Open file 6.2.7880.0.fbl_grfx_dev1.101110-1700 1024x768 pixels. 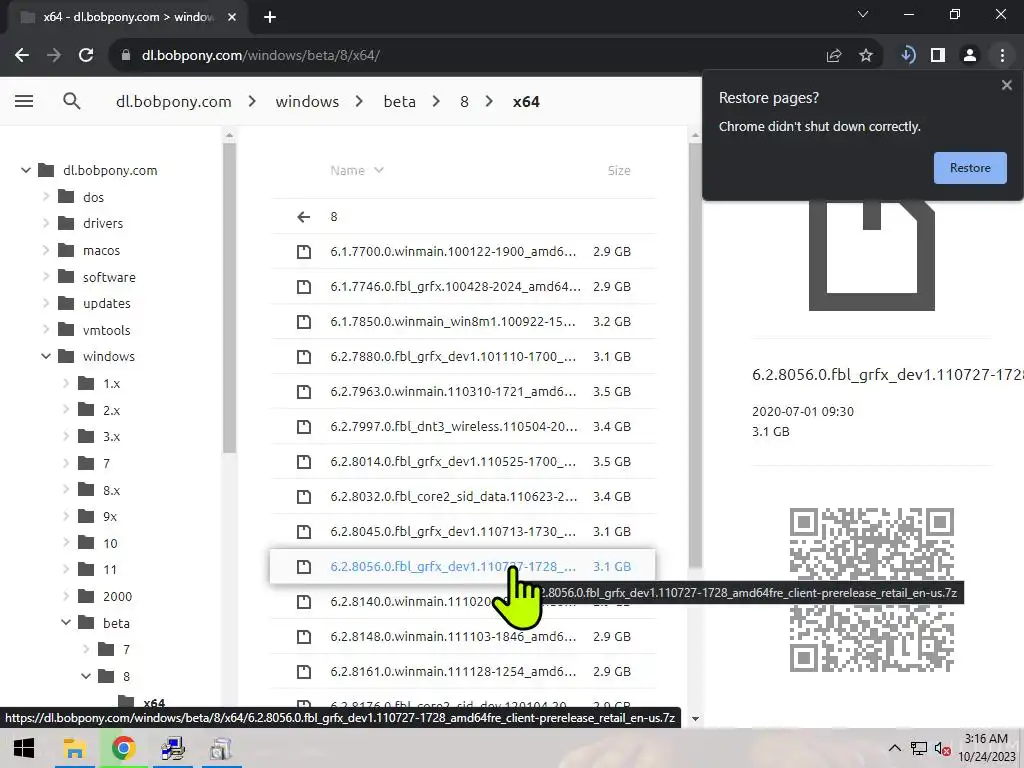tap(462, 357)
